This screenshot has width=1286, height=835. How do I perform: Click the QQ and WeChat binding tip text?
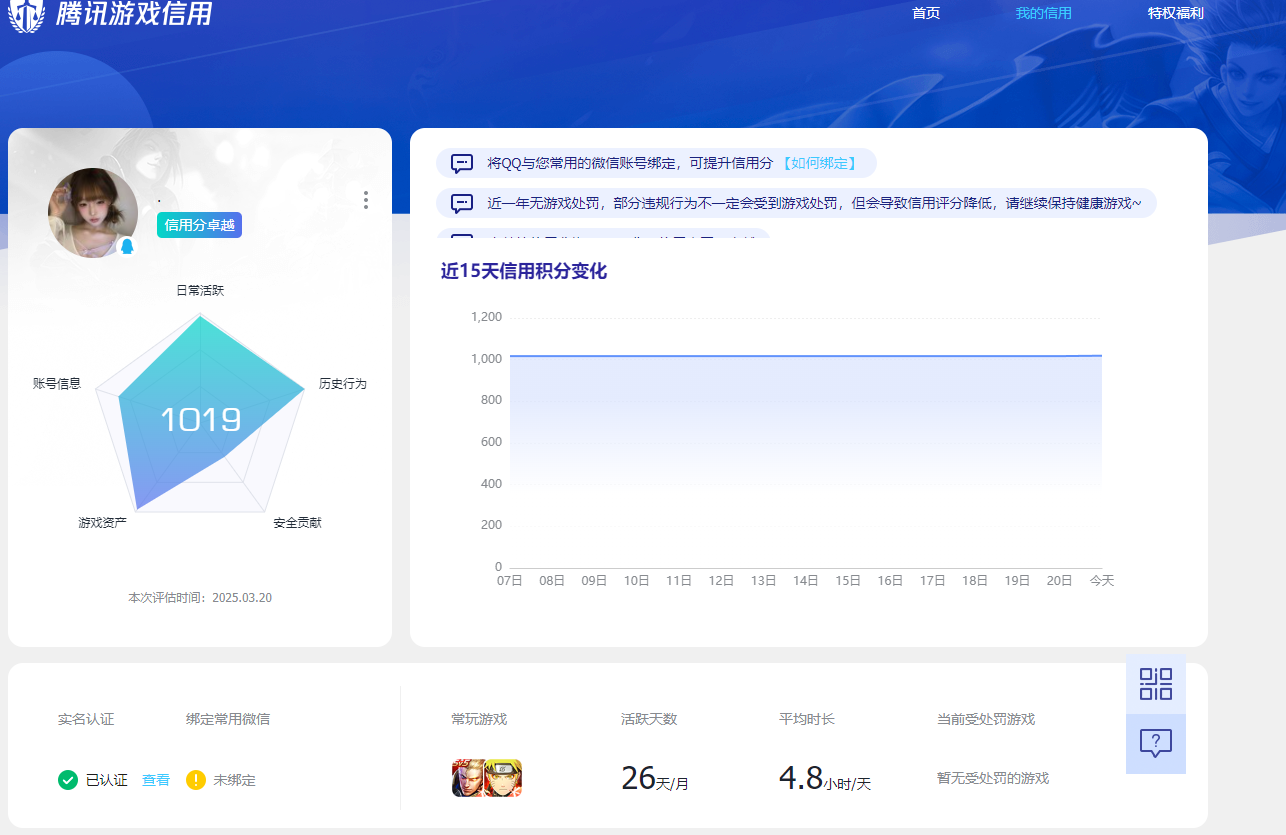tap(631, 163)
